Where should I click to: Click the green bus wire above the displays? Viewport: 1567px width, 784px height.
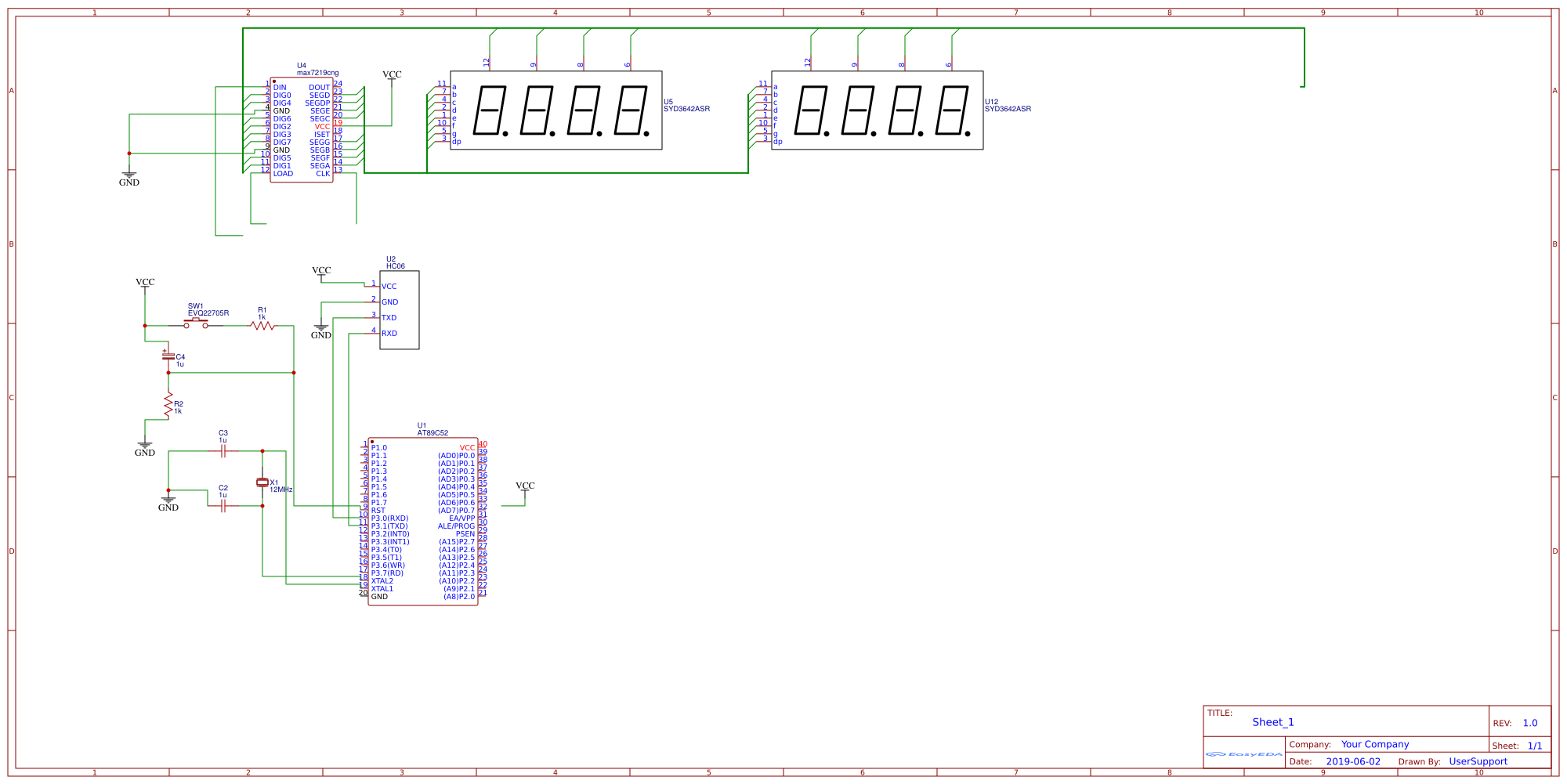[x=773, y=28]
